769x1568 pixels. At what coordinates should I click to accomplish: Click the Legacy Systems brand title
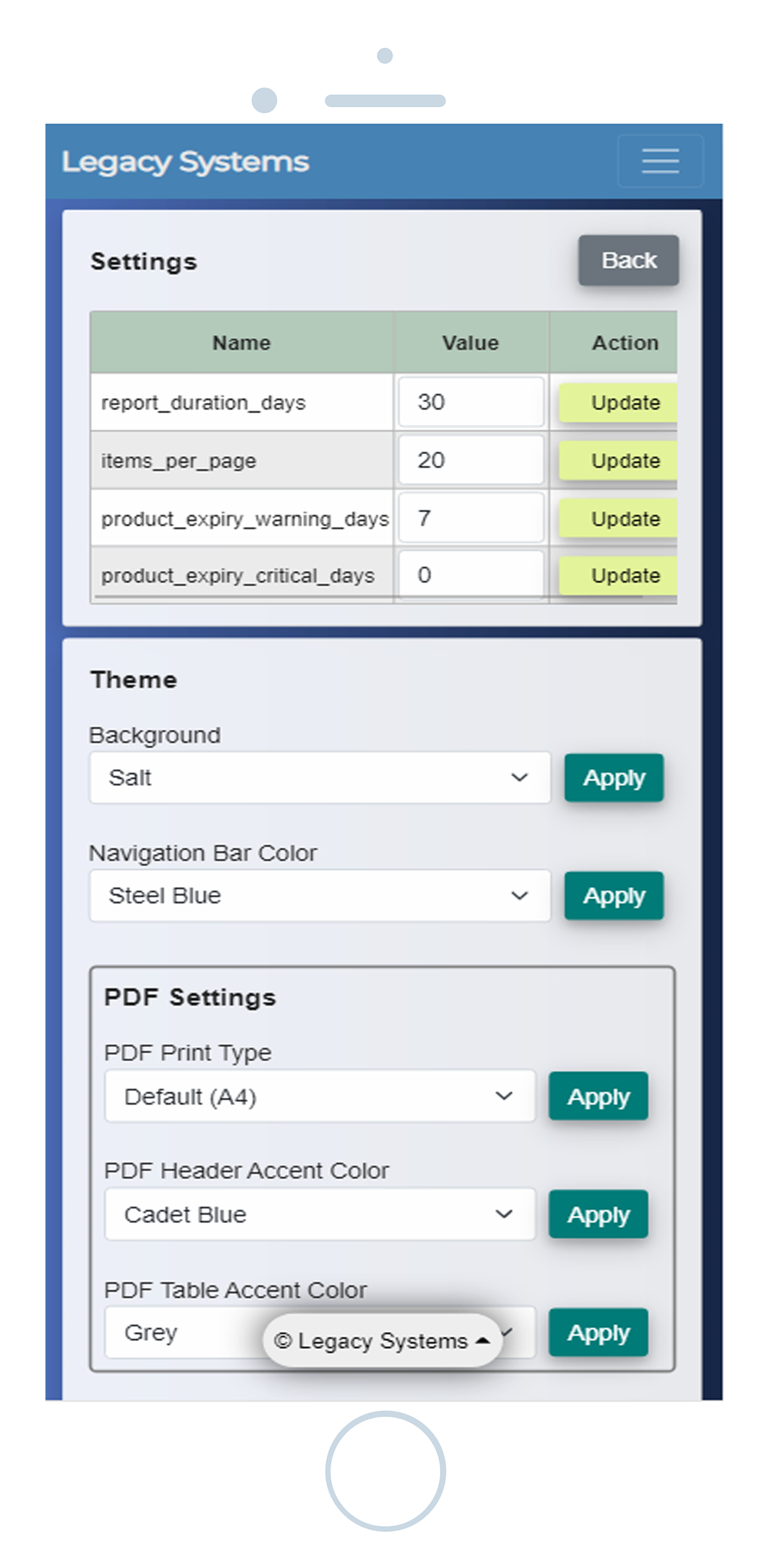tap(186, 162)
